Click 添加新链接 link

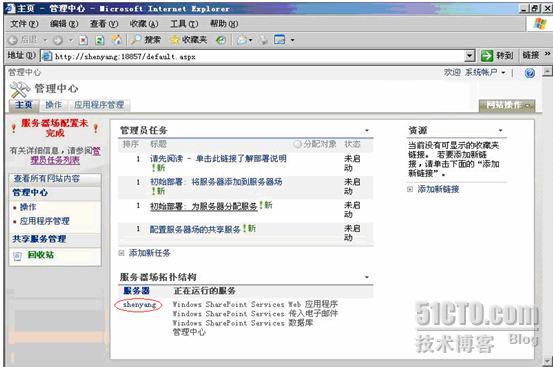pos(438,189)
